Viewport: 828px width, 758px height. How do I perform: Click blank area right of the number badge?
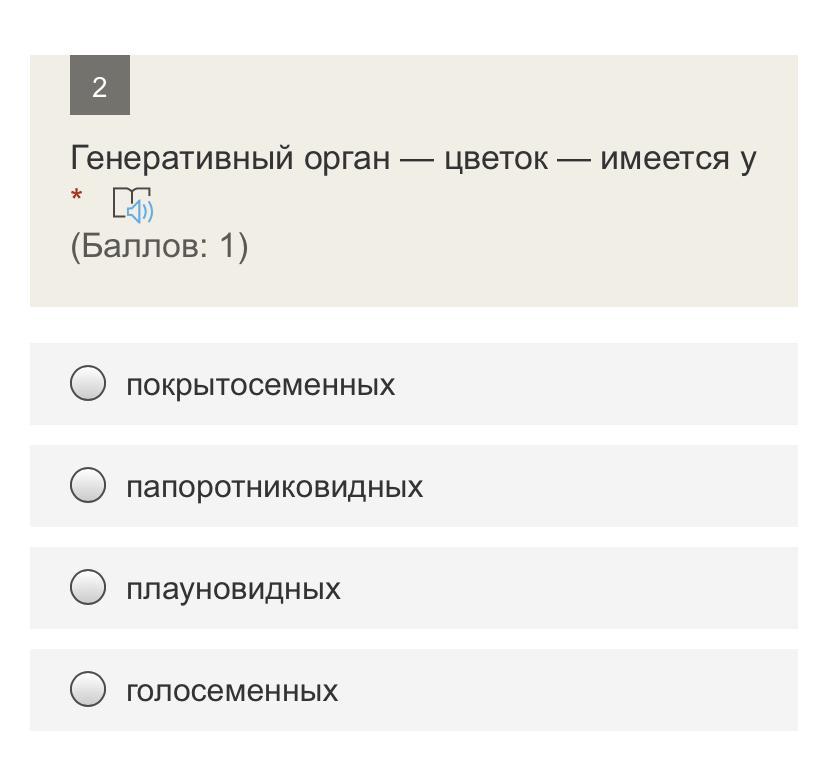click(x=450, y=87)
